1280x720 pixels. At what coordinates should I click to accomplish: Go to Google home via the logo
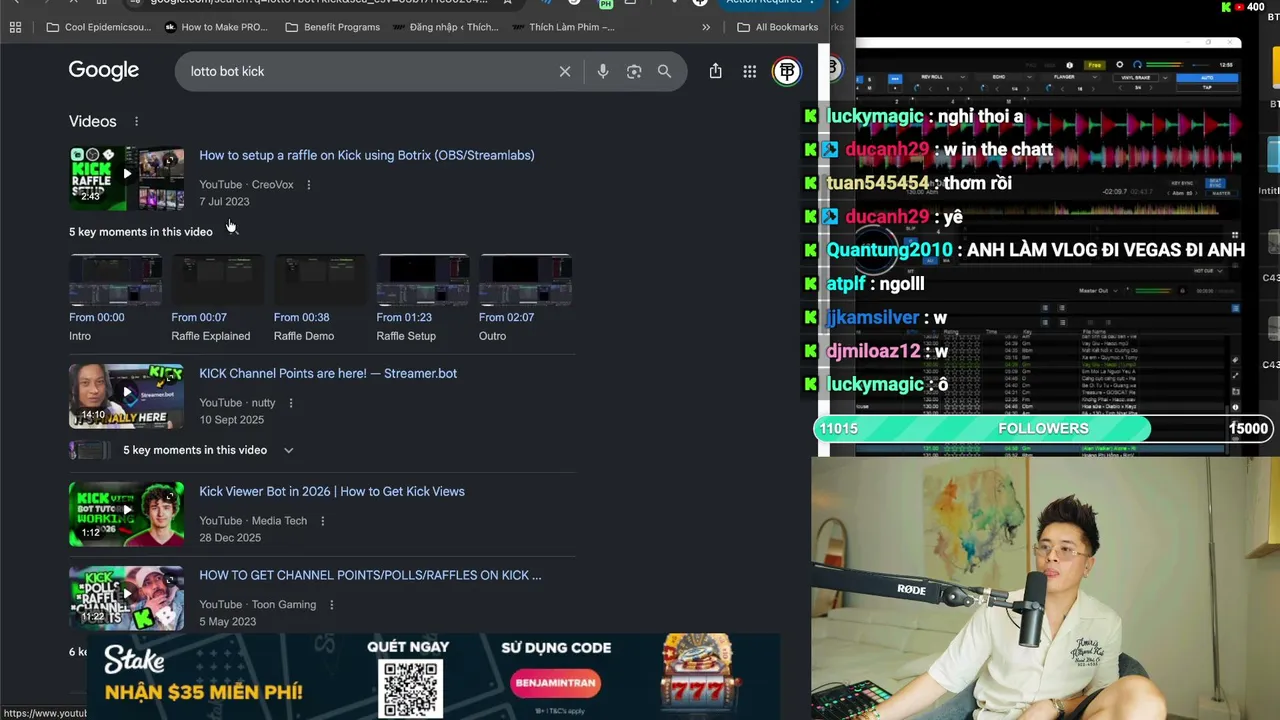104,70
